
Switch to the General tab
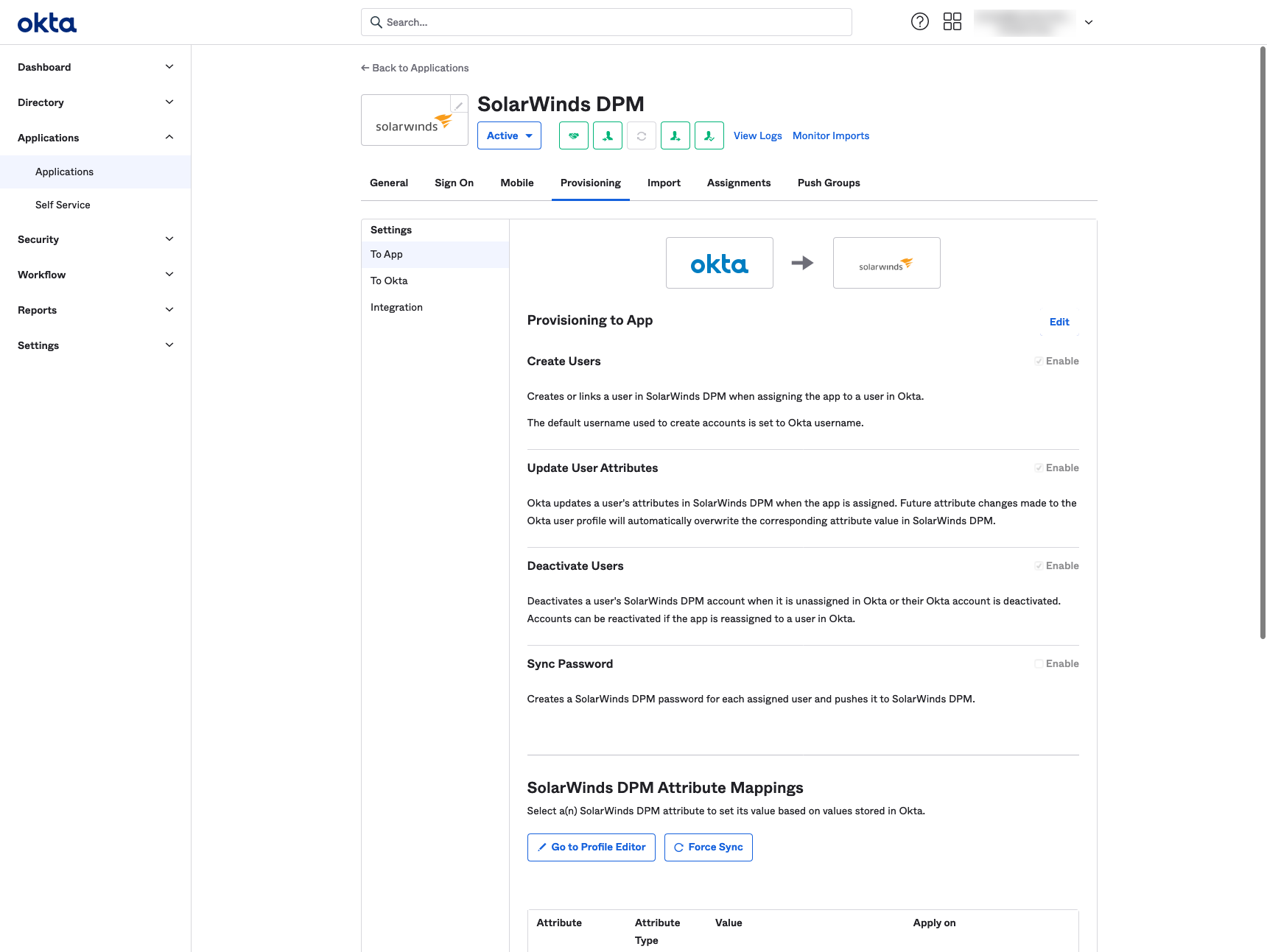point(389,183)
